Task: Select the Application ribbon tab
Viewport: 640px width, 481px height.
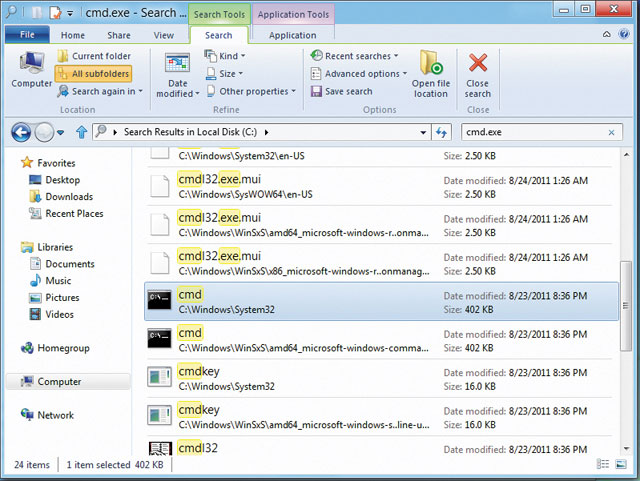Action: 293,36
